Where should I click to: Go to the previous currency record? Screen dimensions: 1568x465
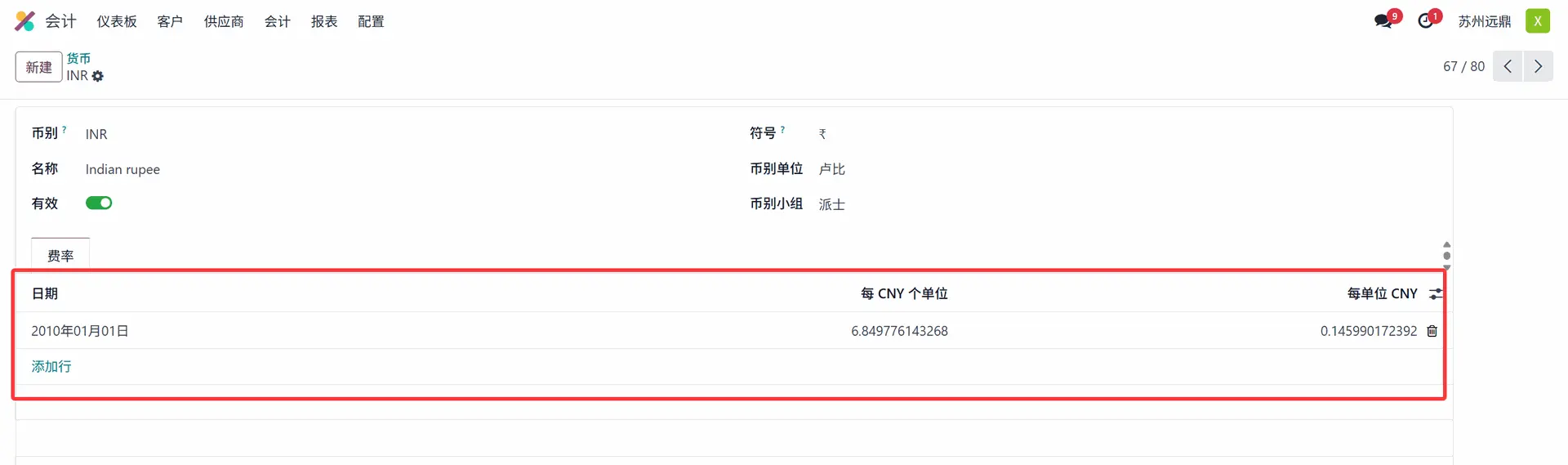(1508, 66)
